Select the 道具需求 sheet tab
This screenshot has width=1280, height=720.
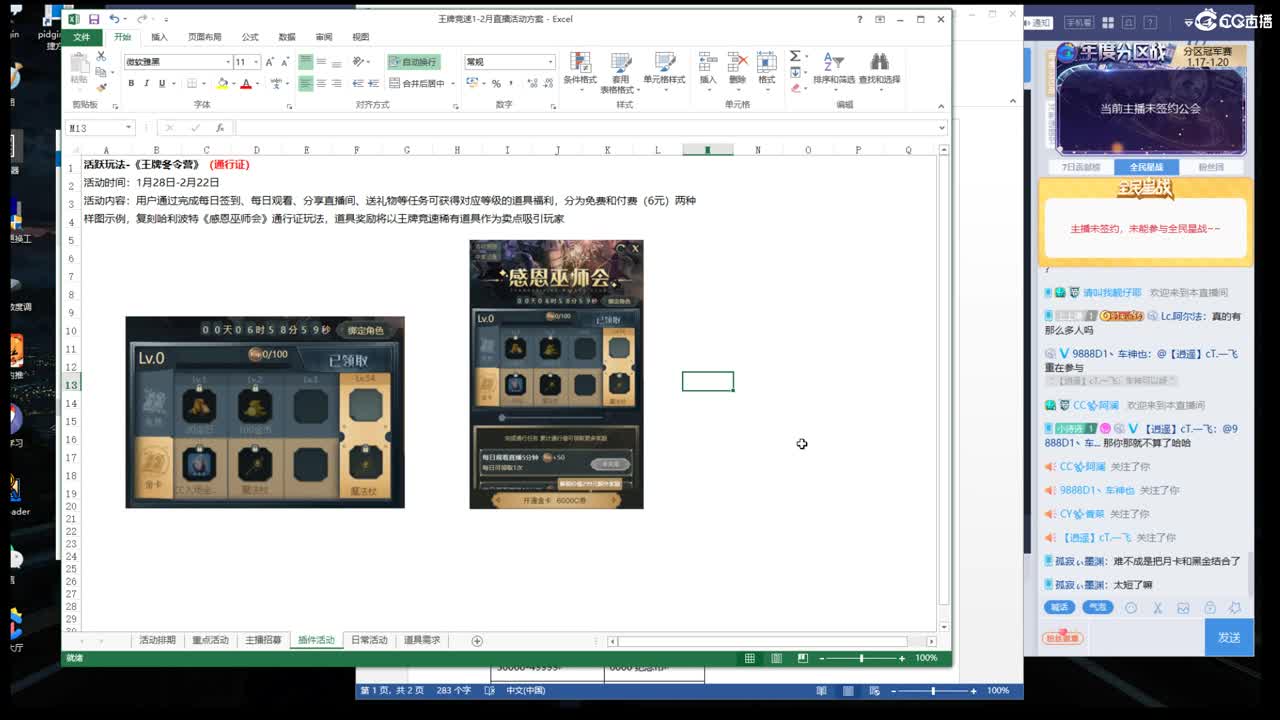click(422, 640)
